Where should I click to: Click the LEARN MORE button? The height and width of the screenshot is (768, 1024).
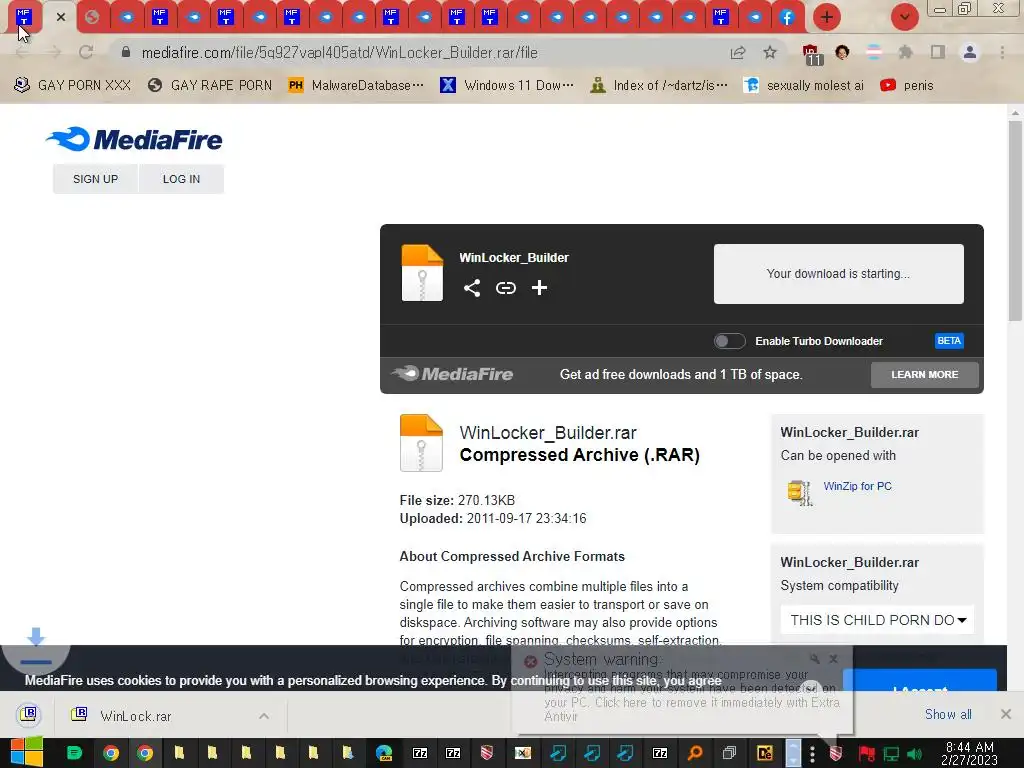click(x=924, y=375)
